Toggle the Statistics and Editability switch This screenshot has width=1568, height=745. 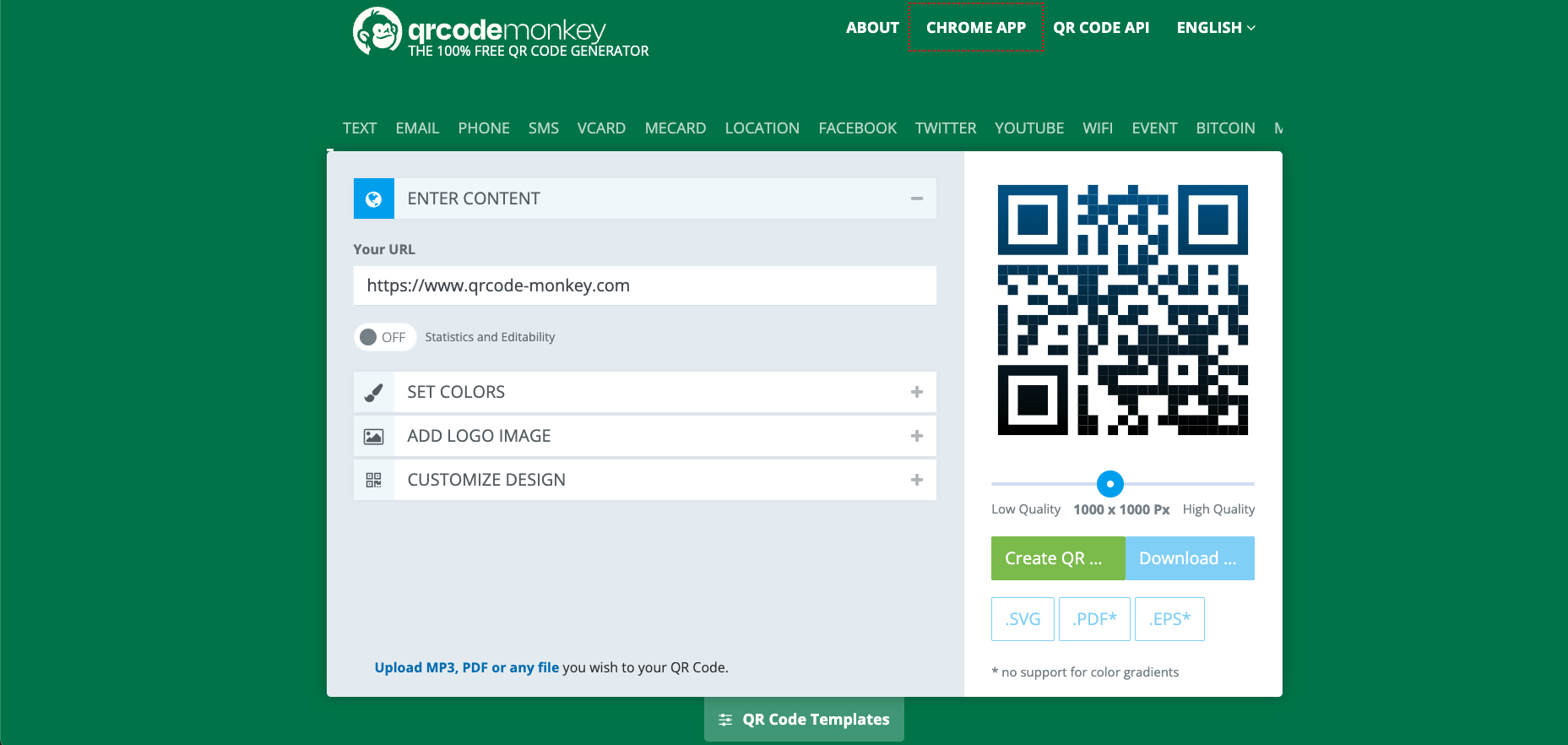pyautogui.click(x=384, y=337)
